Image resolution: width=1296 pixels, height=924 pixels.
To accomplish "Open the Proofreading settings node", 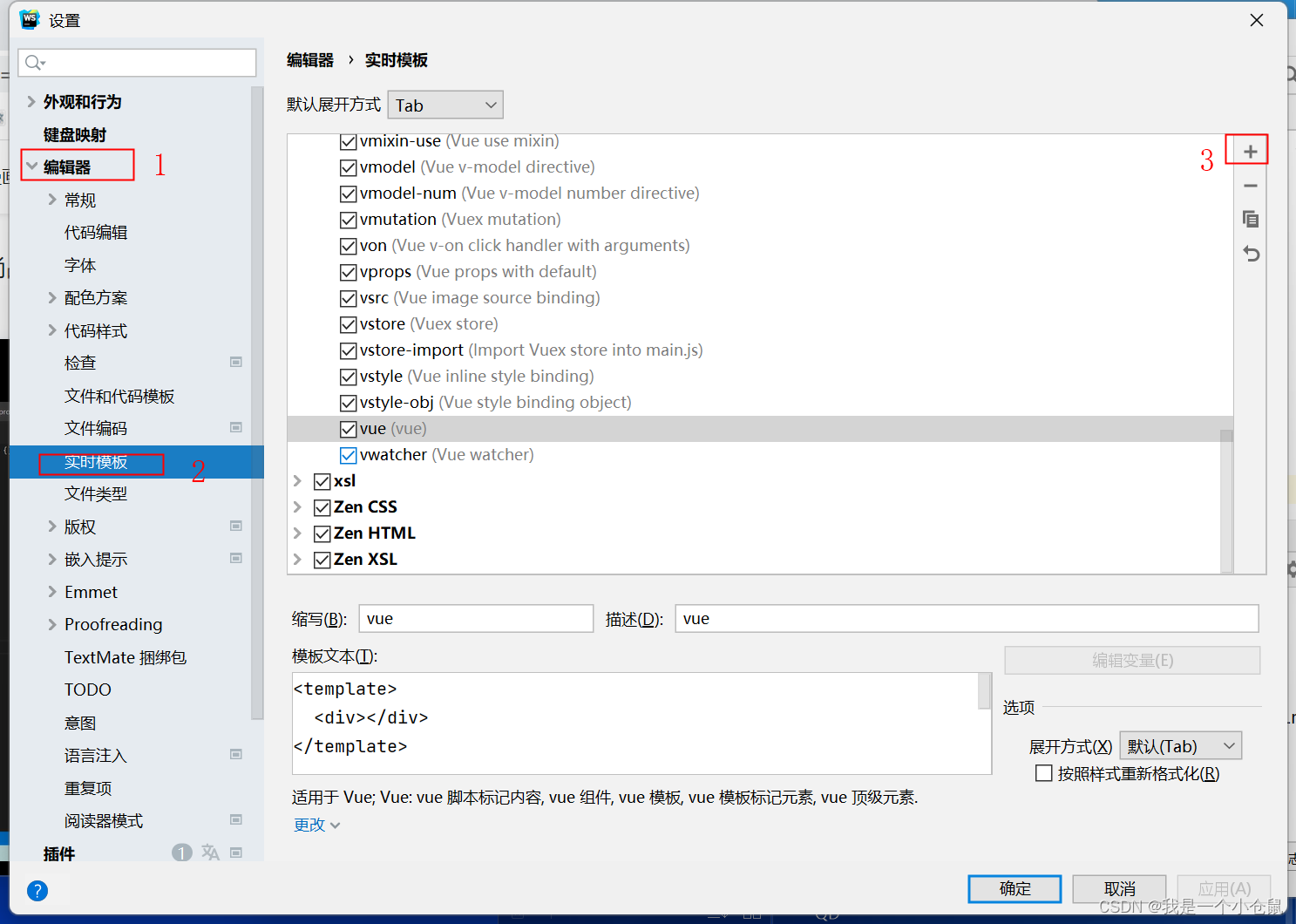I will point(113,624).
